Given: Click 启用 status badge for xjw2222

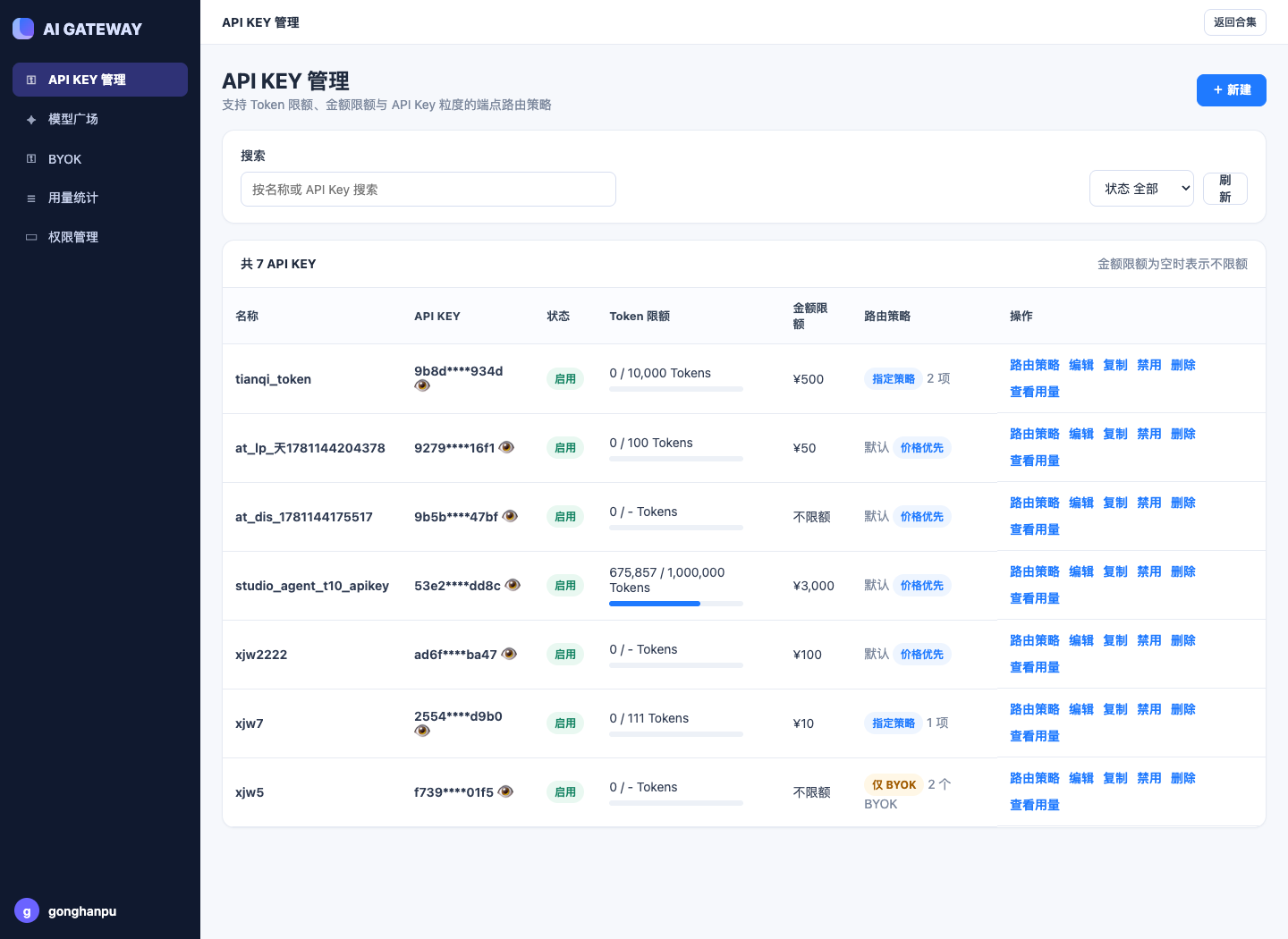Looking at the screenshot, I should click(565, 654).
